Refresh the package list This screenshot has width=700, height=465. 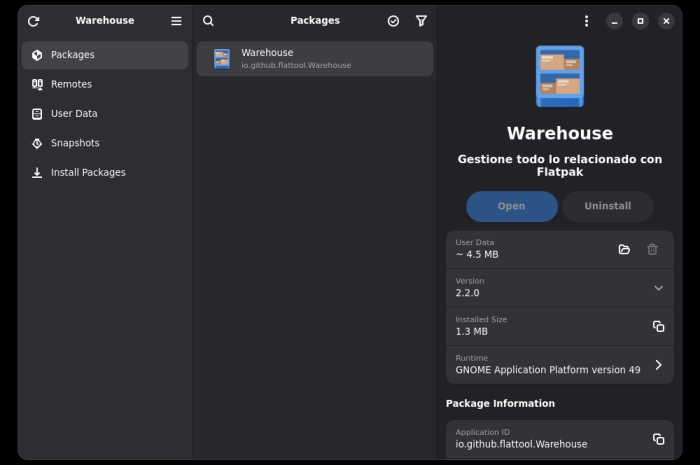click(33, 21)
